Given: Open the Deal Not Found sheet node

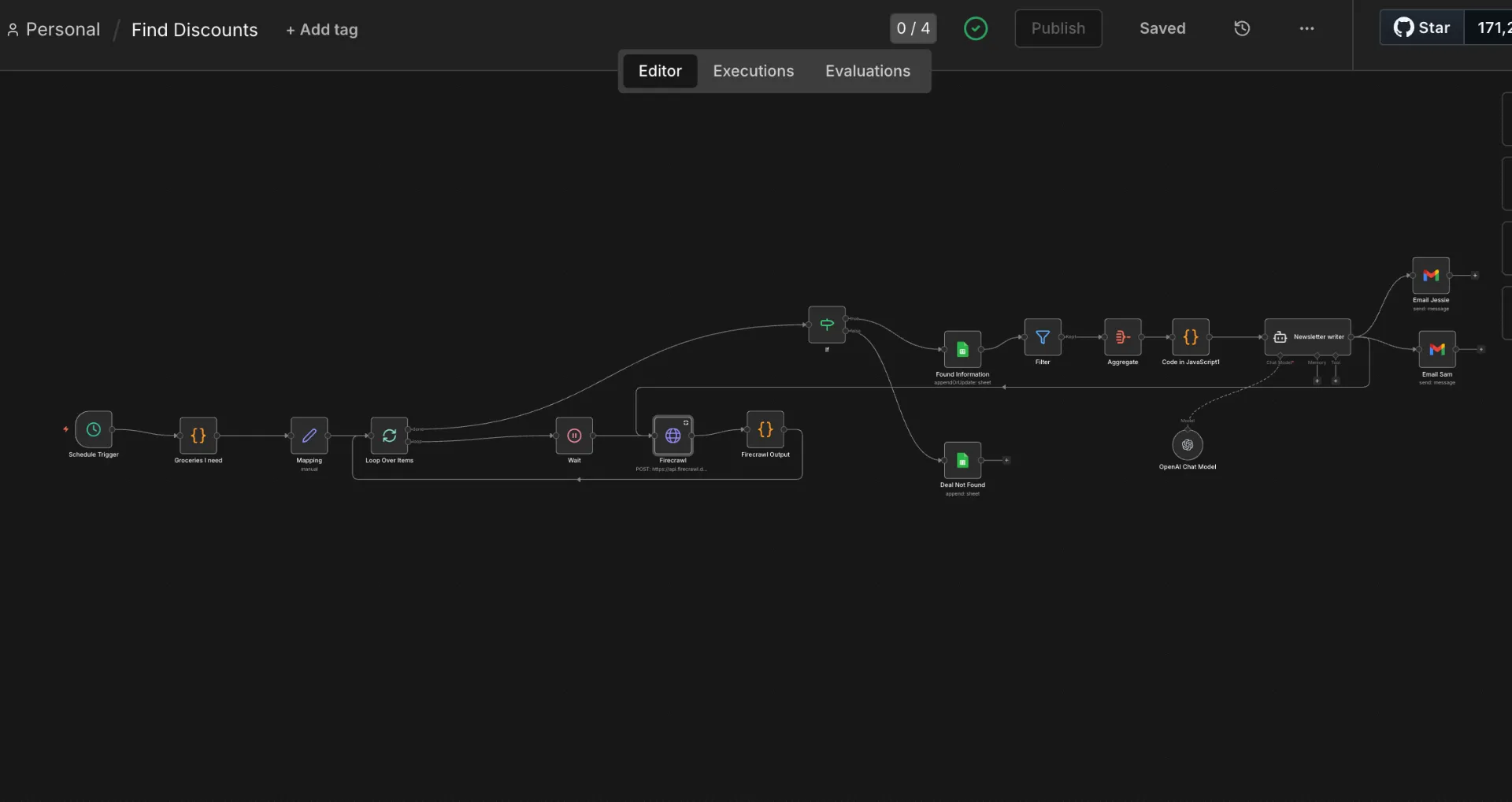Looking at the screenshot, I should [962, 460].
